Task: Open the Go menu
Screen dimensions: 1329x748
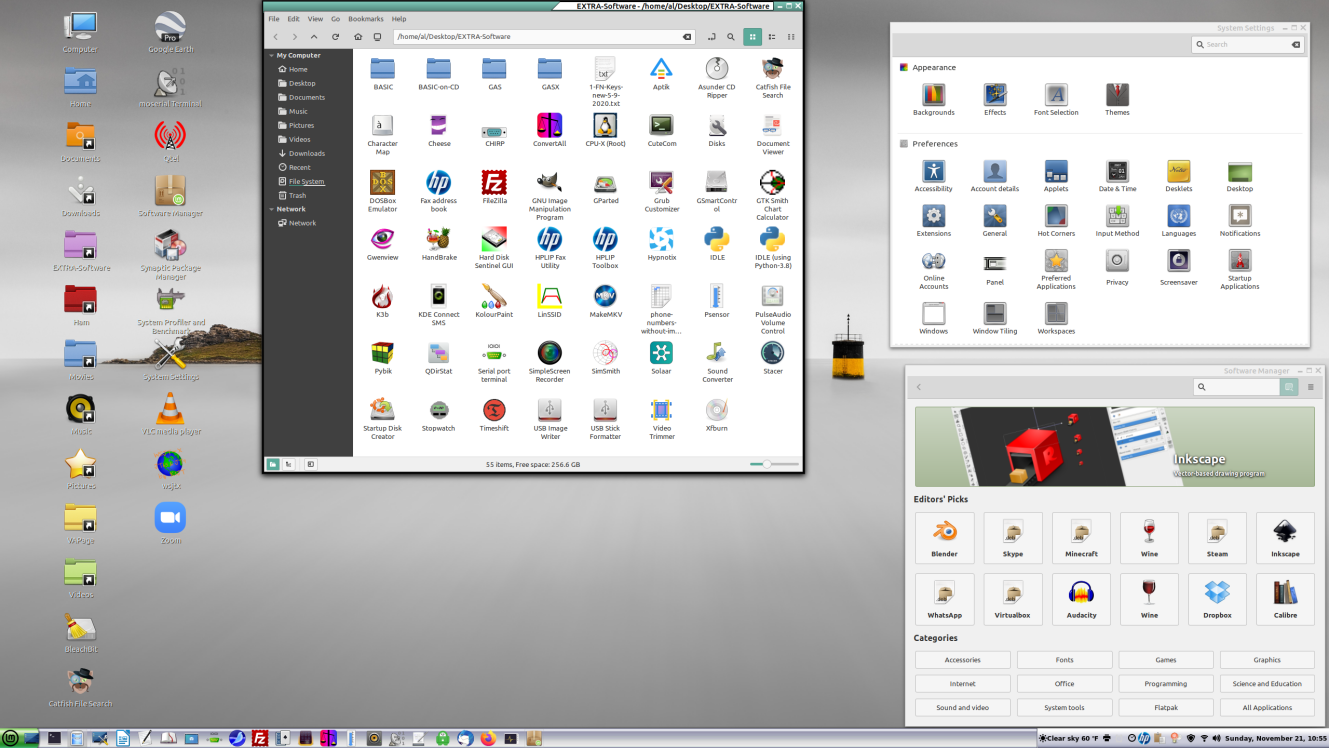Action: [336, 19]
